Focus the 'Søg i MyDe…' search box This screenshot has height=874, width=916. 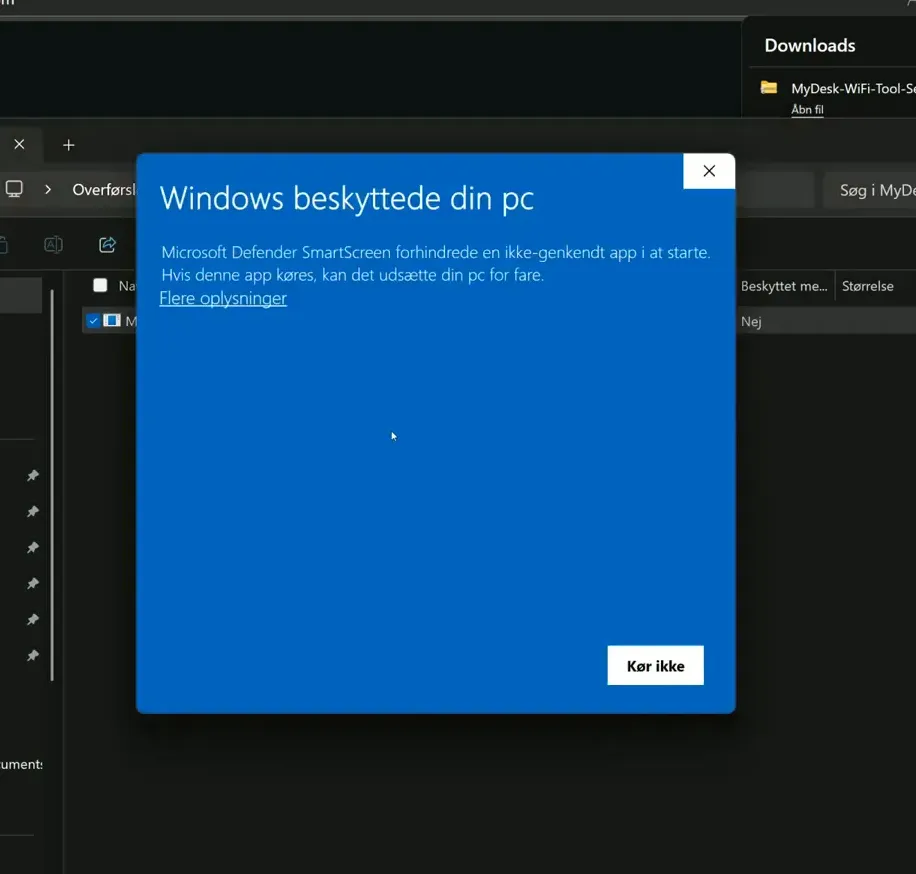870,190
